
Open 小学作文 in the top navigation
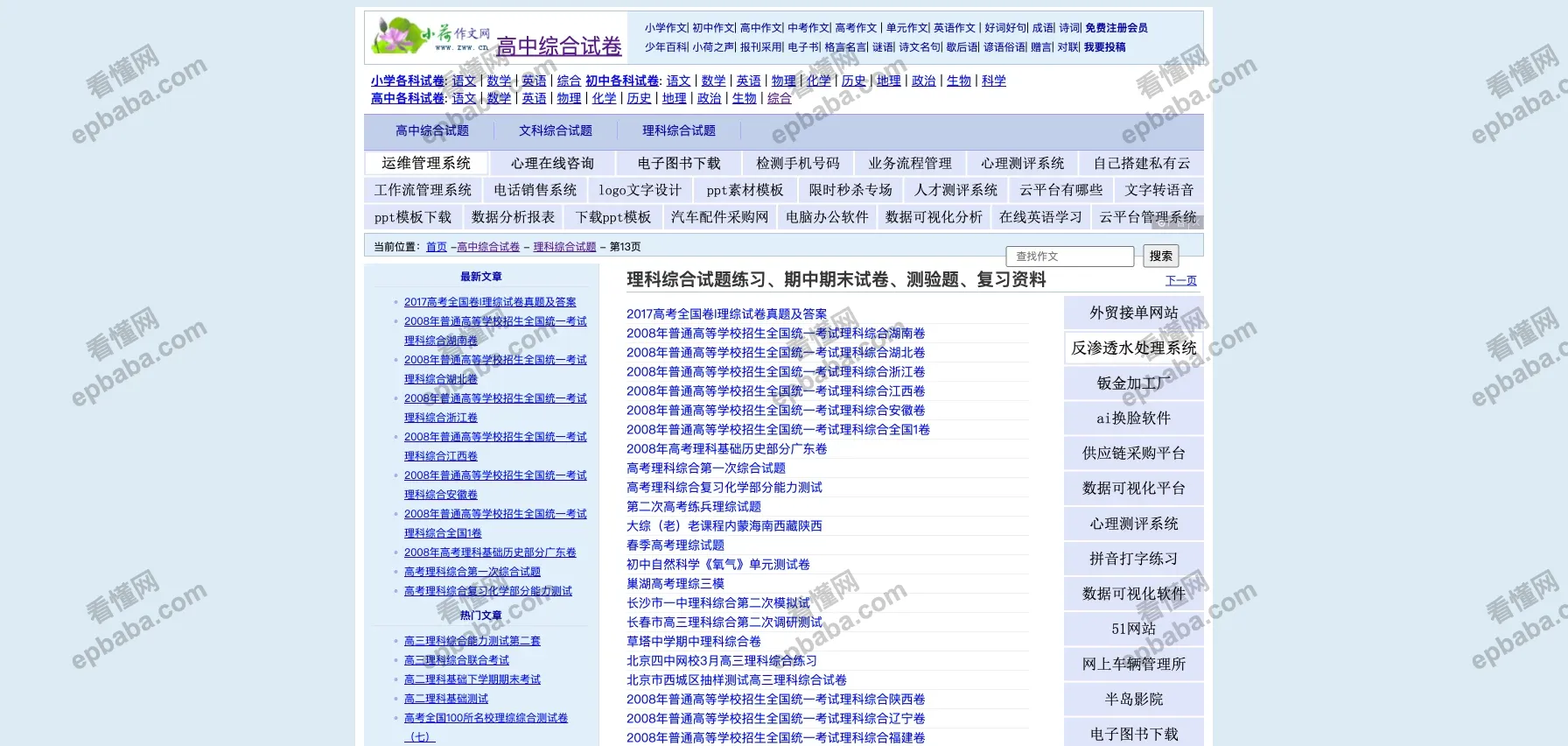point(666,28)
